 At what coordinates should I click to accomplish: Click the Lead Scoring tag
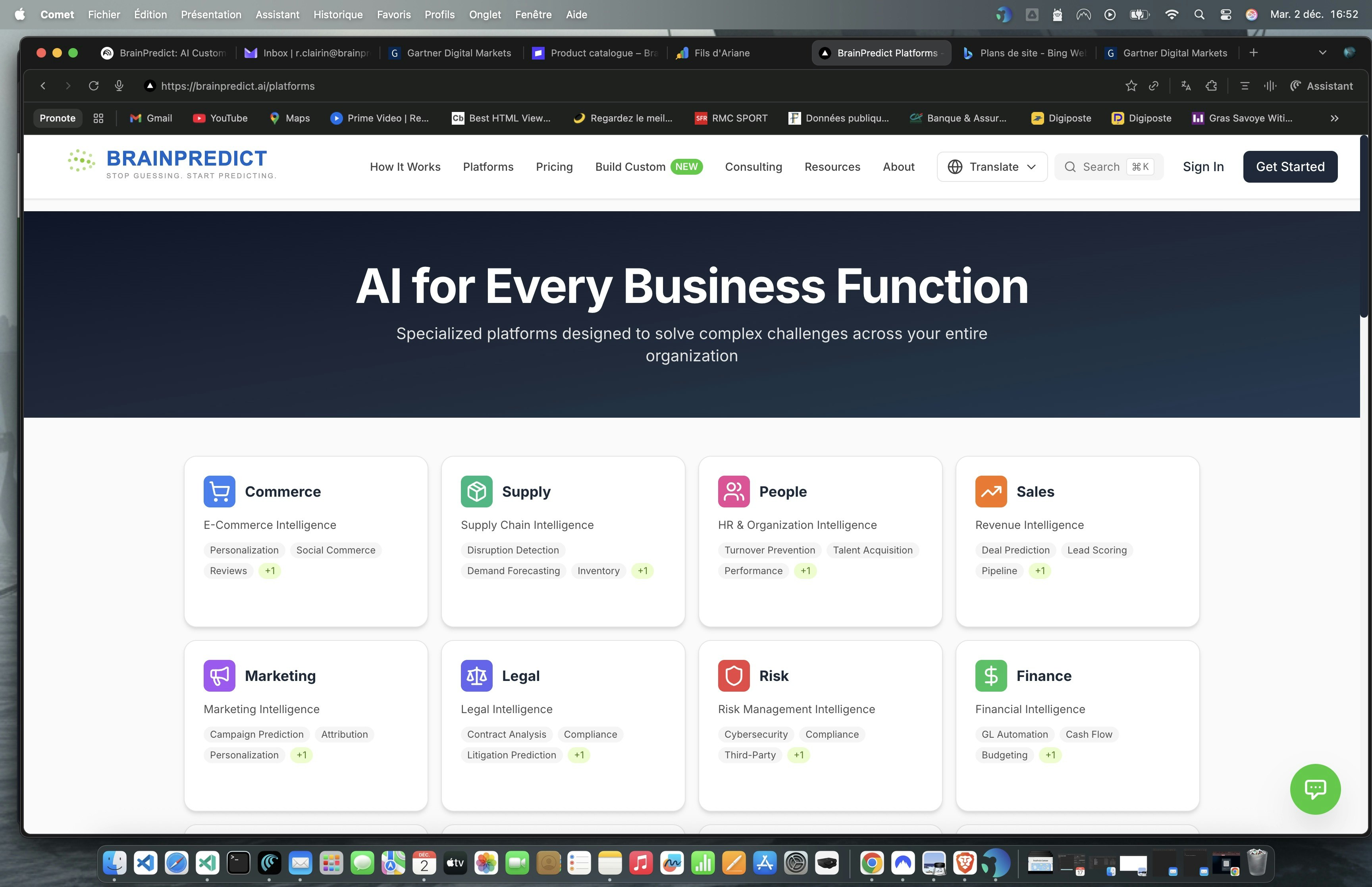1097,550
